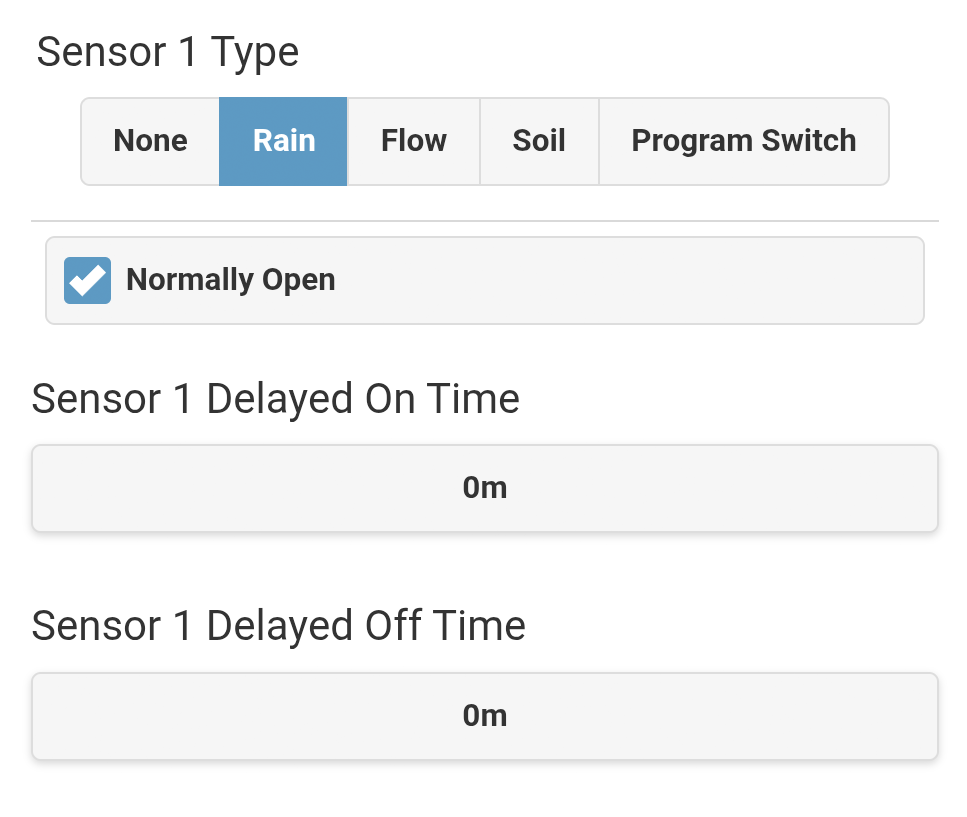The height and width of the screenshot is (817, 967).
Task: Click the Sensor 1 Type heading
Action: tap(168, 53)
